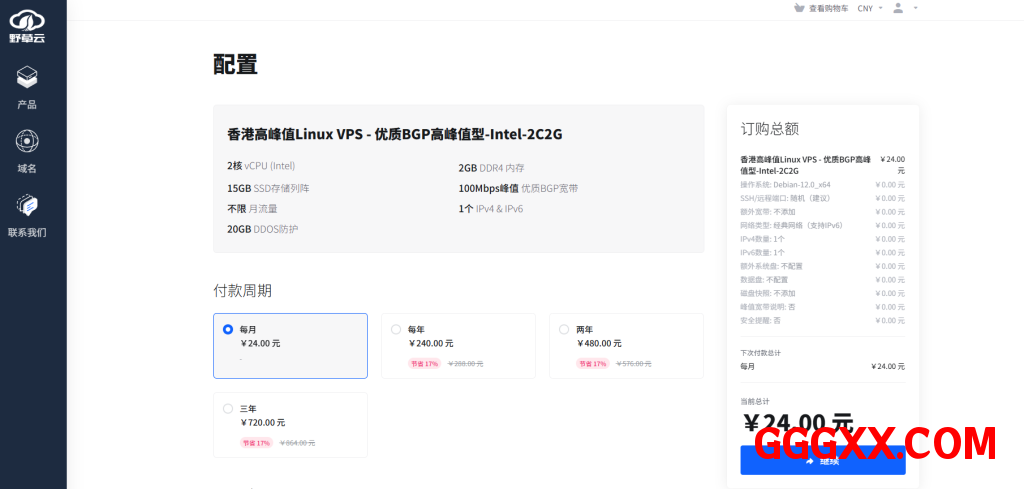Expand the user account dropdown arrow
Viewport: 1024px width, 489px height.
point(915,8)
